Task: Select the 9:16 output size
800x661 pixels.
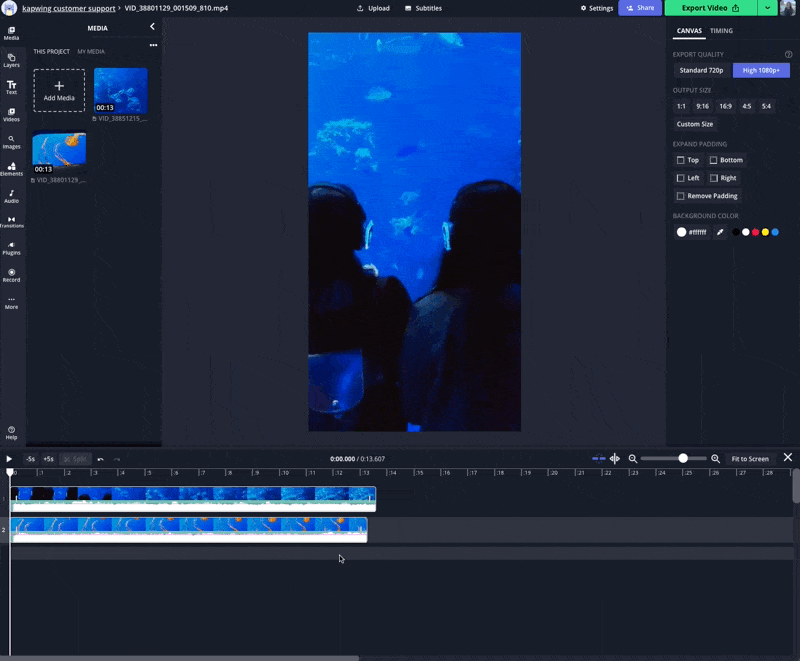Action: (x=702, y=106)
